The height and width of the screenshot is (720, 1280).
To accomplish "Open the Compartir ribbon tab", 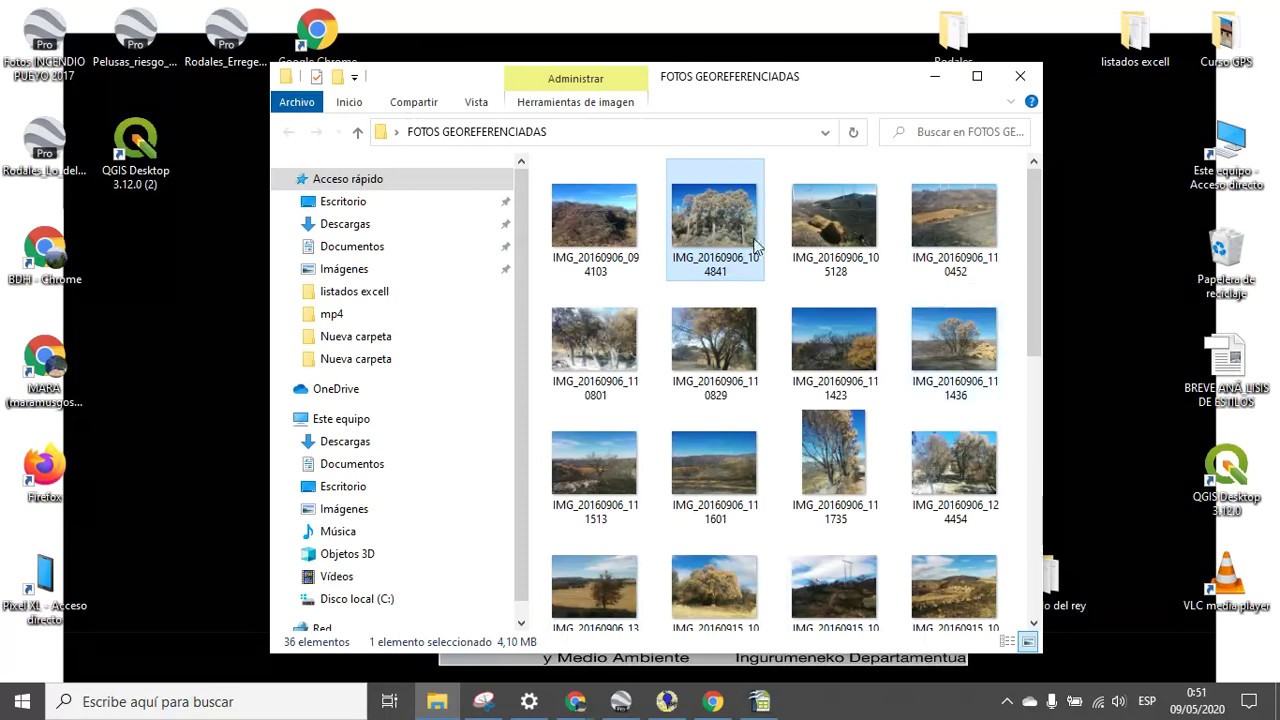I will tap(414, 102).
